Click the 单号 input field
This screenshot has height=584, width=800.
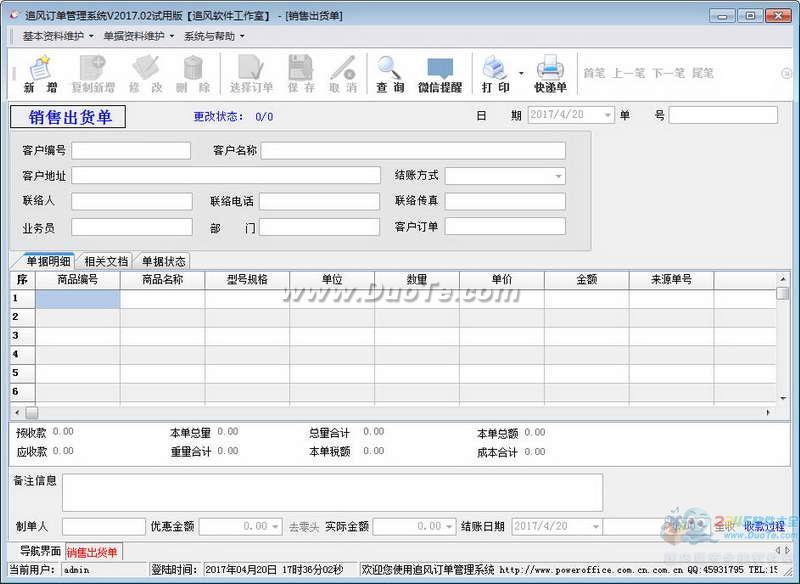click(x=723, y=115)
